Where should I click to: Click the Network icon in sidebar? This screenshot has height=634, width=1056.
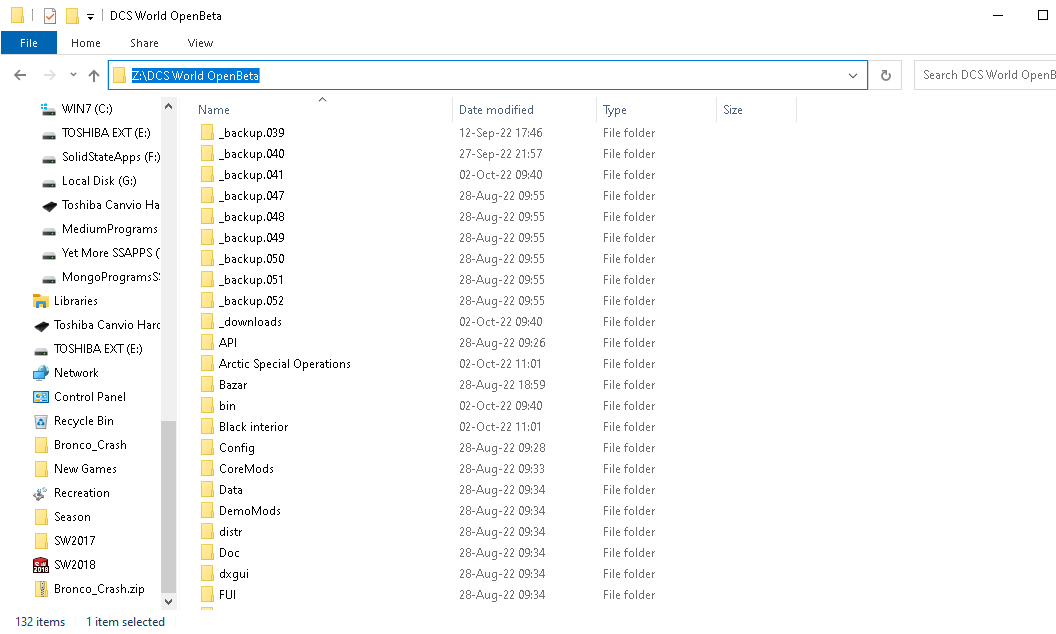pos(41,373)
